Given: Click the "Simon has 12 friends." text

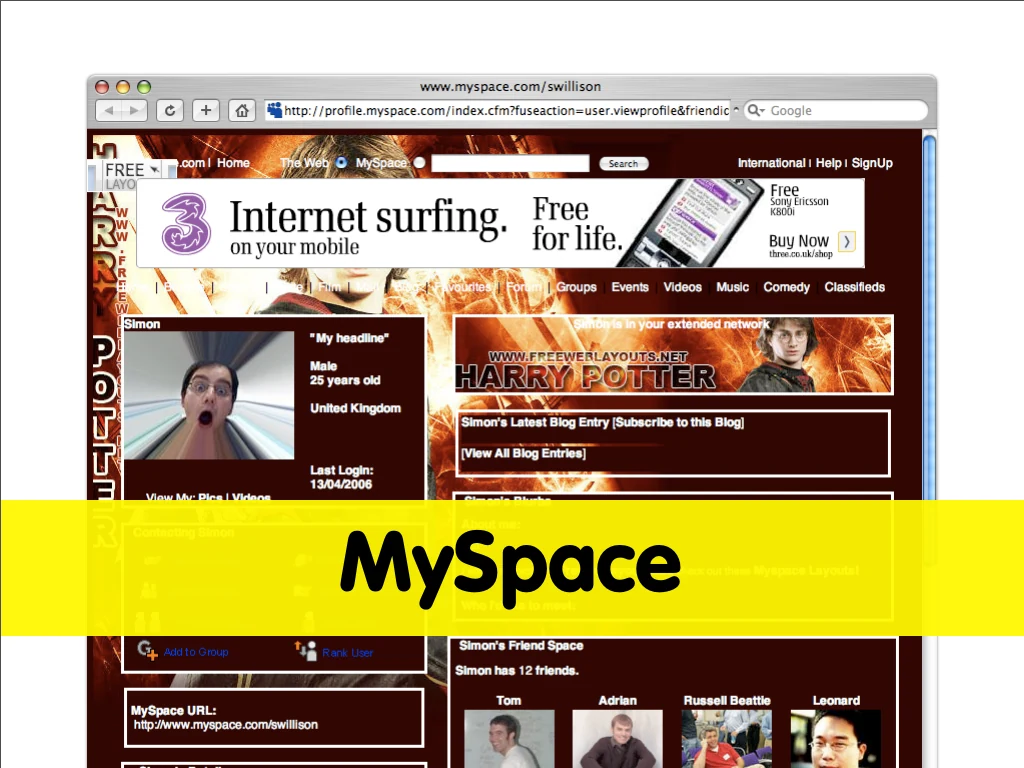Looking at the screenshot, I should point(517,671).
